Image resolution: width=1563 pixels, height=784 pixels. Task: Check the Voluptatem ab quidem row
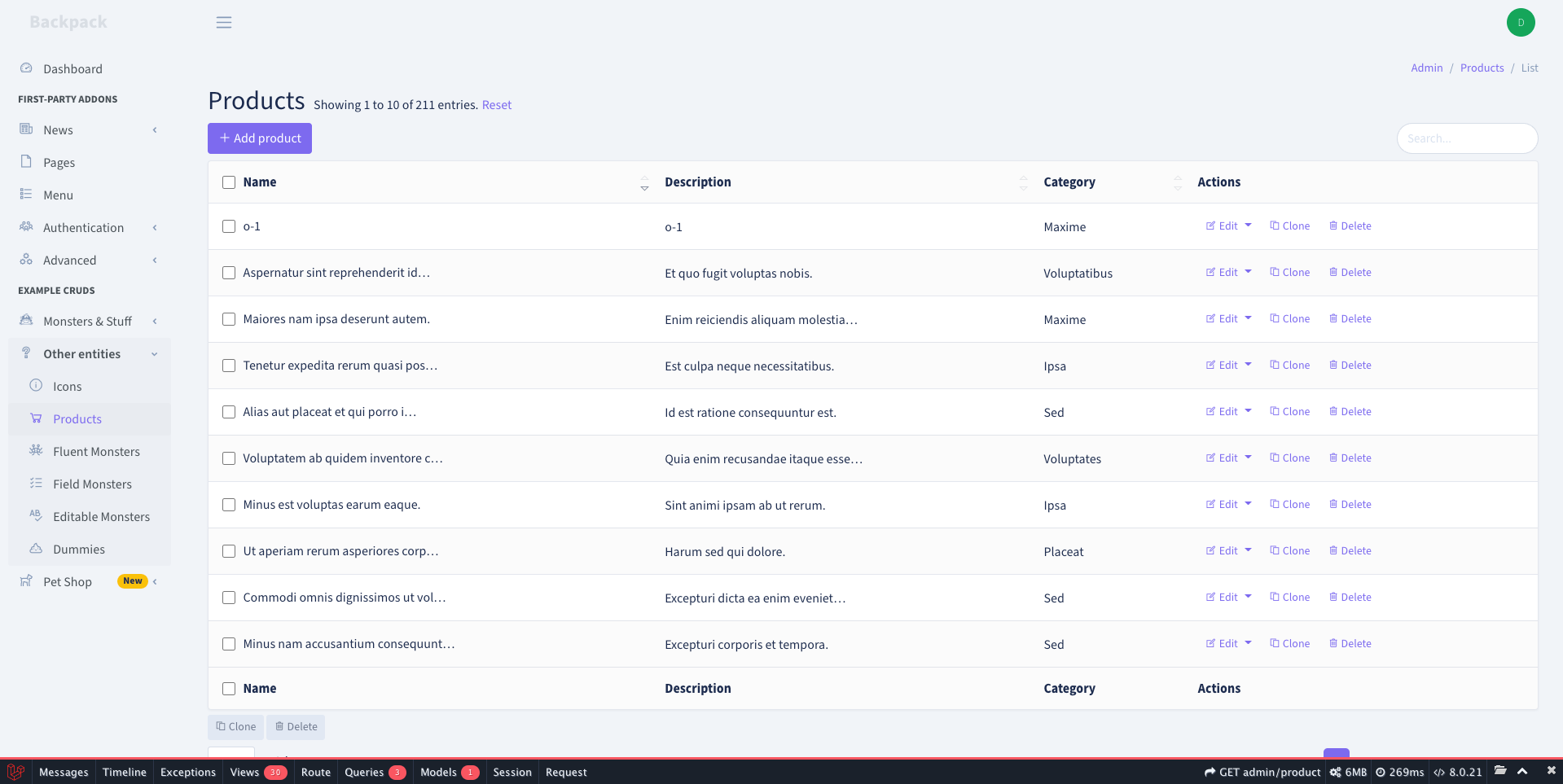[x=229, y=458]
